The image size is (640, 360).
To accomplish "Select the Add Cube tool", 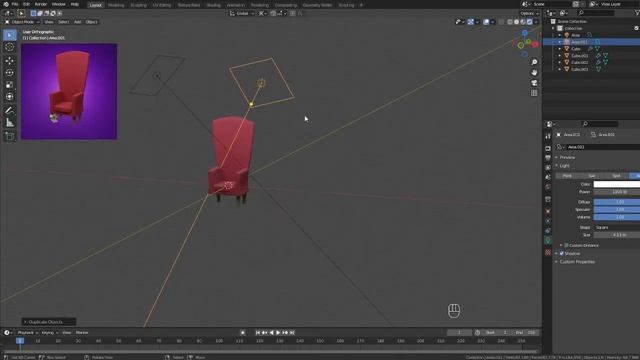I will click(9, 136).
